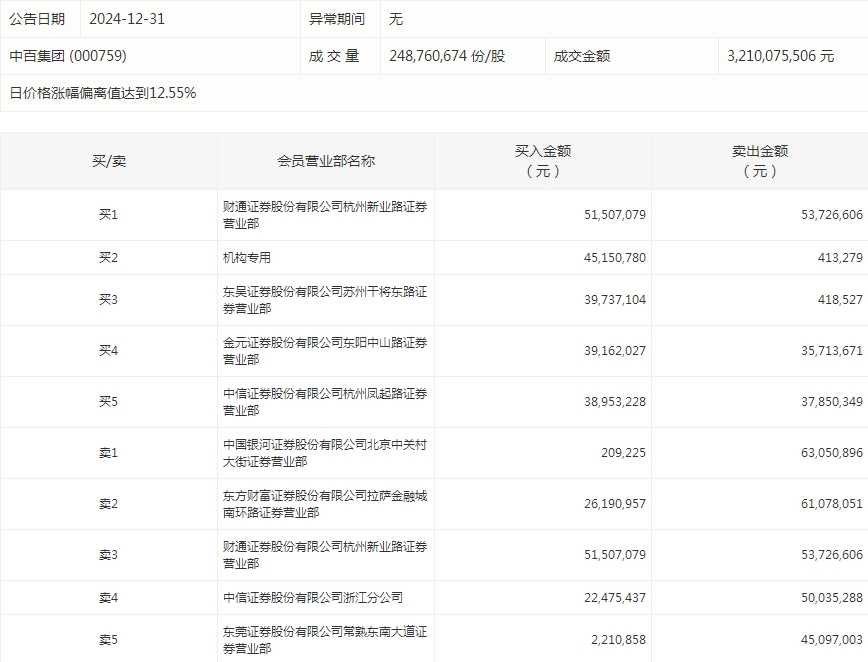The image size is (868, 662).
Task: Open 中国银河证券北京中关村大街营业部
Action: [325, 453]
